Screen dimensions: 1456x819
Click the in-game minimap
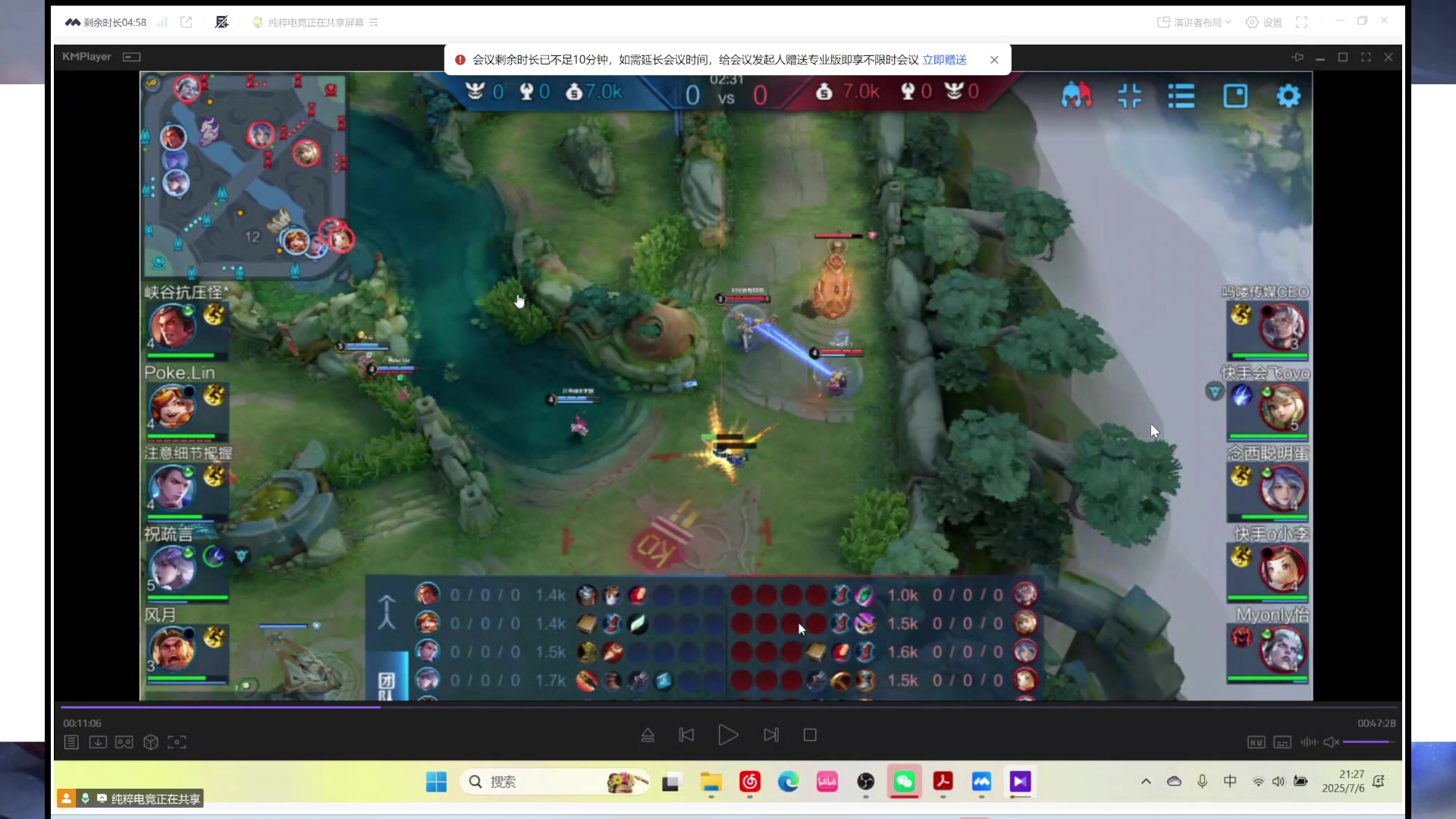point(245,176)
